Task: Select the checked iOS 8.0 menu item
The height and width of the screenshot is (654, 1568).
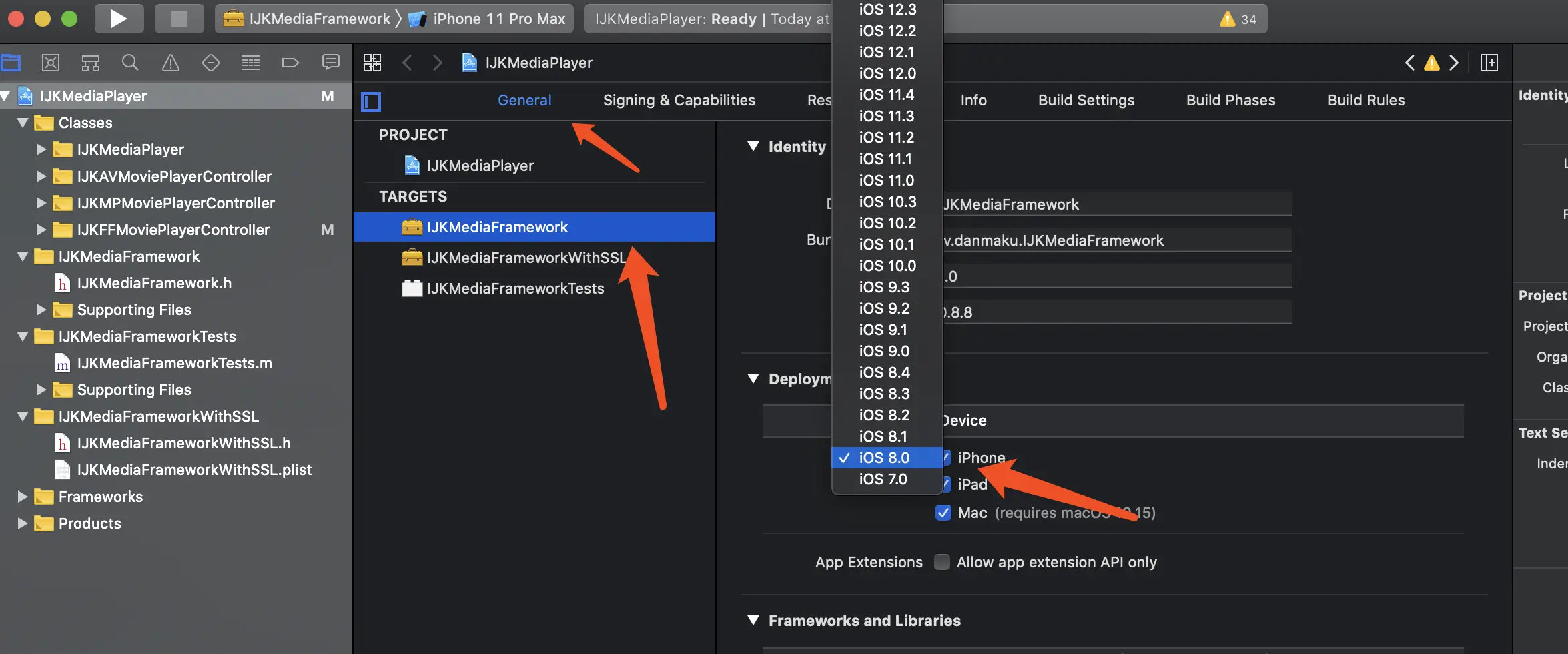Action: (x=887, y=458)
